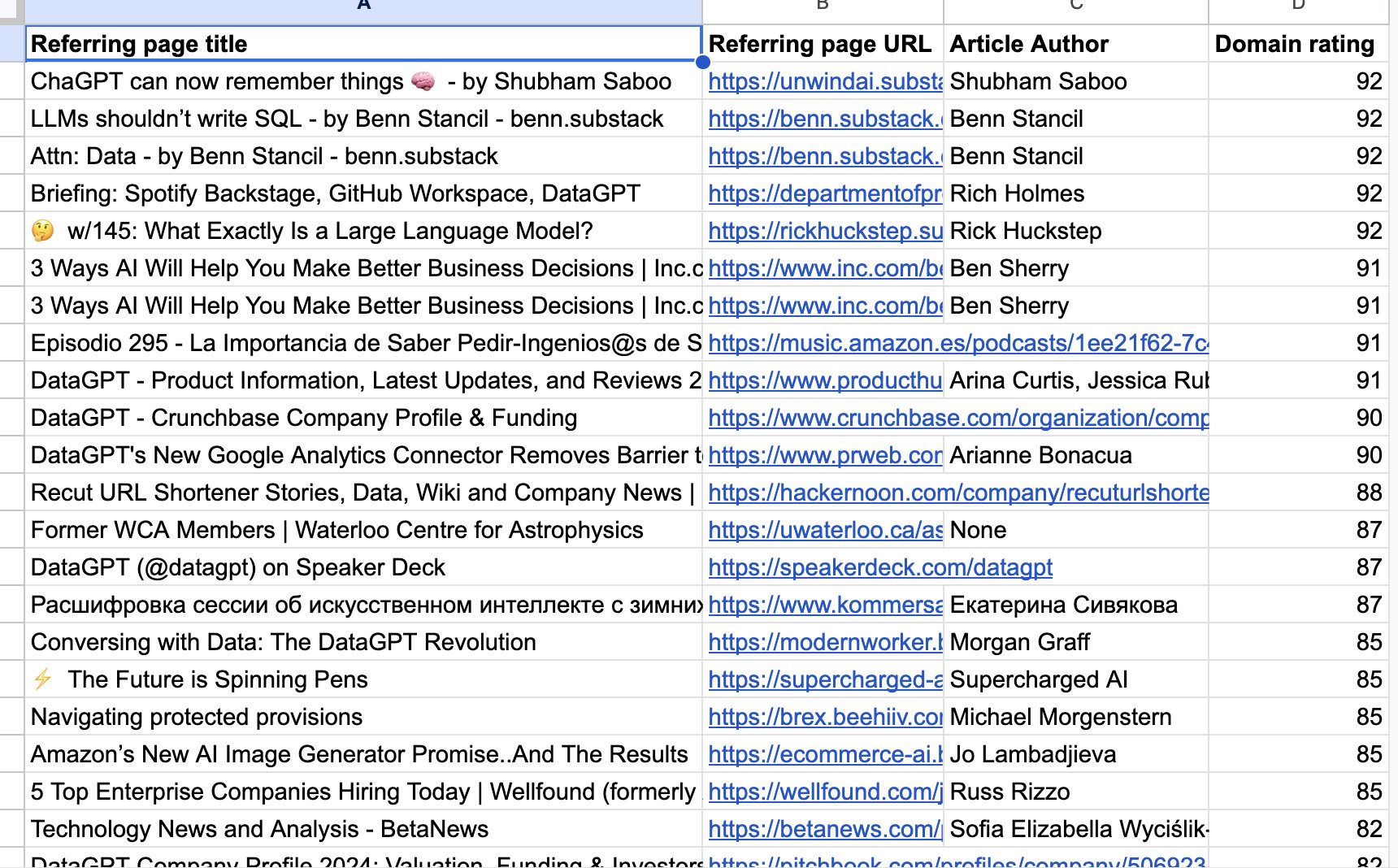
Task: Select cell 'Former WCA Members | Waterloo Centre'
Action: [363, 530]
